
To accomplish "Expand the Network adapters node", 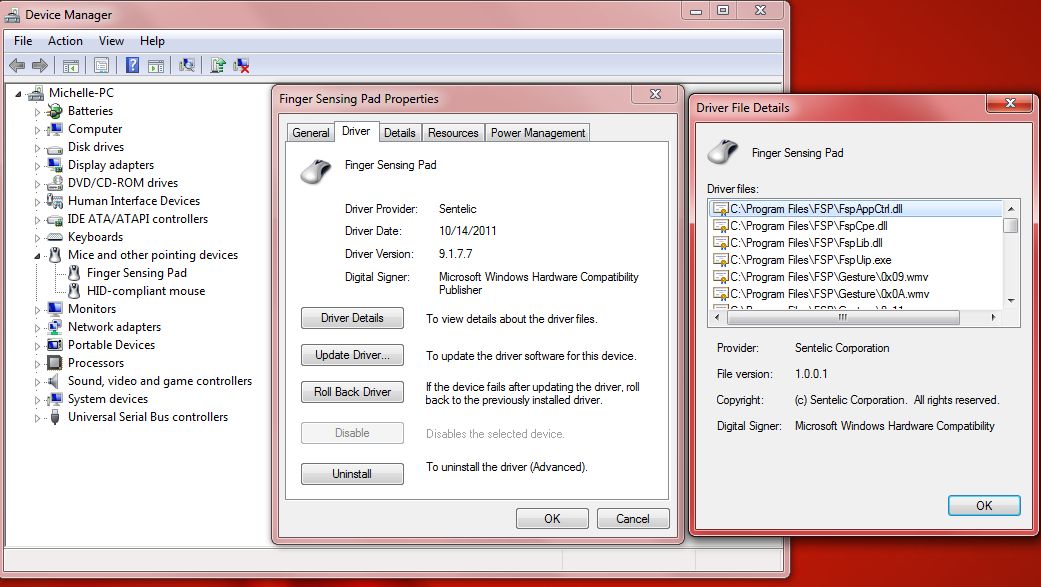I will pyautogui.click(x=37, y=327).
